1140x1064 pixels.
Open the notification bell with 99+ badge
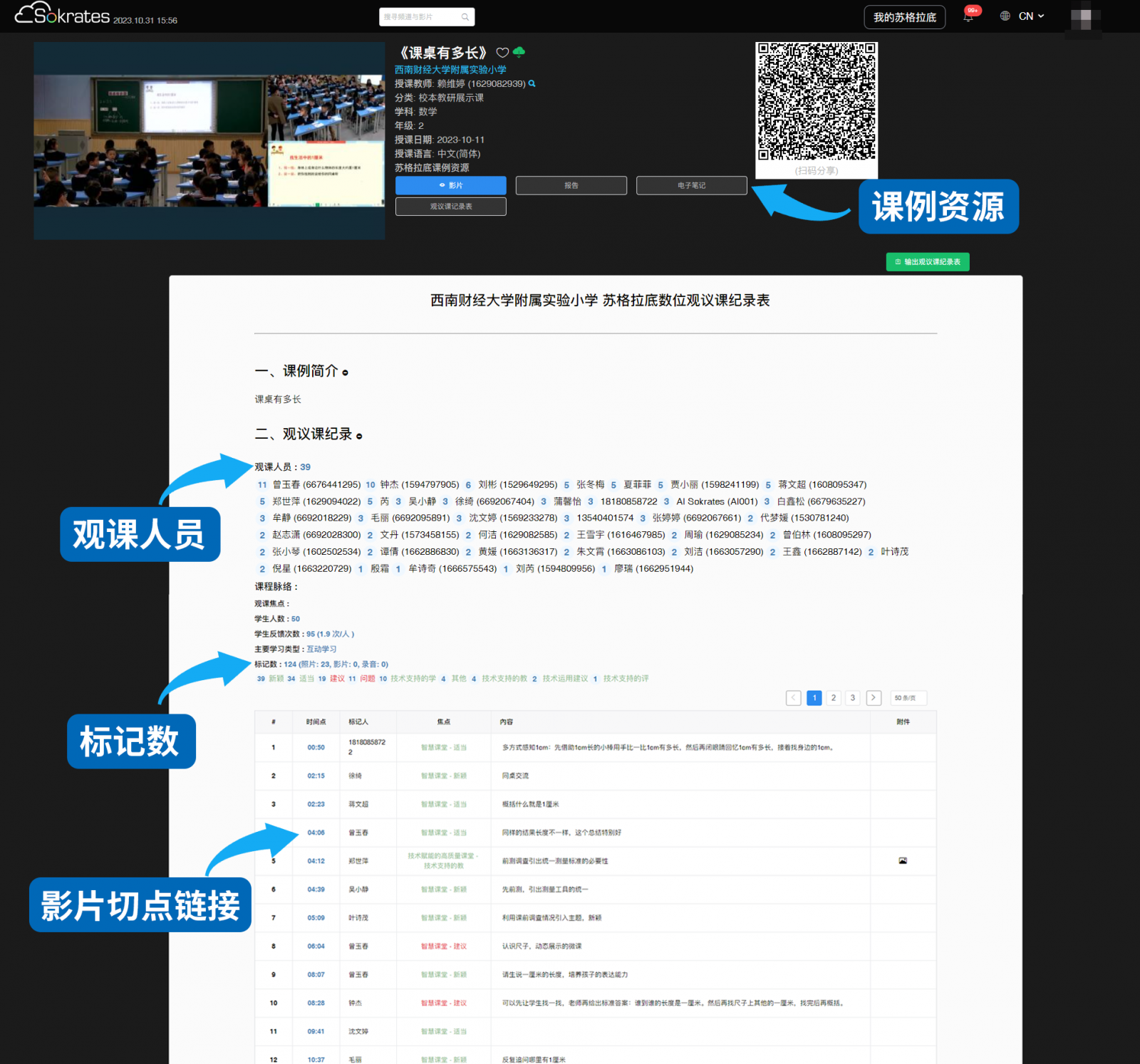click(x=968, y=17)
